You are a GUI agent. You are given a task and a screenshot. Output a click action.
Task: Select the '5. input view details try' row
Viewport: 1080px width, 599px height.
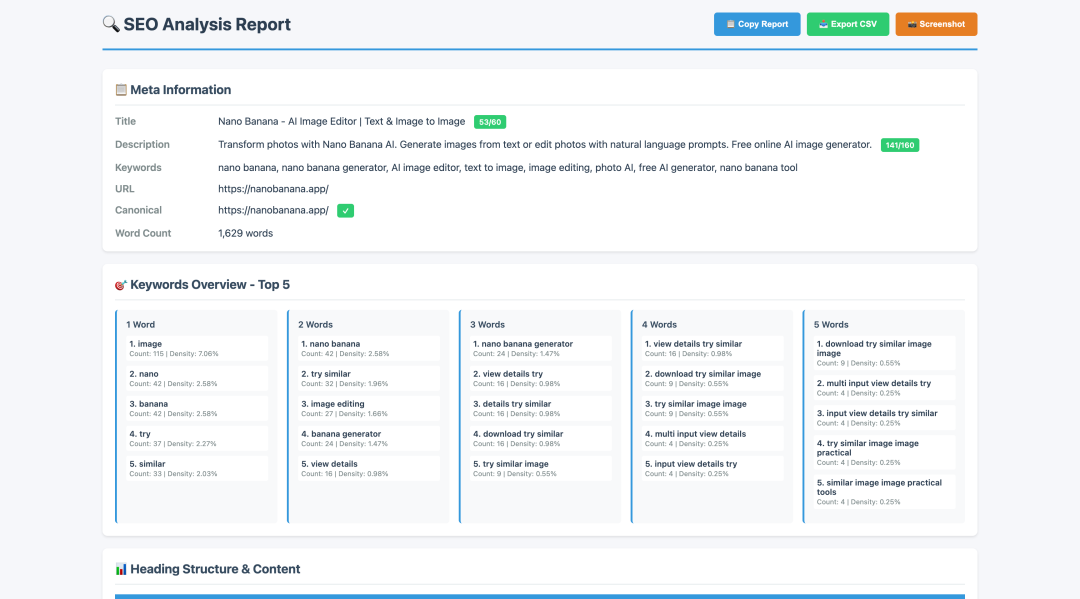(x=712, y=468)
